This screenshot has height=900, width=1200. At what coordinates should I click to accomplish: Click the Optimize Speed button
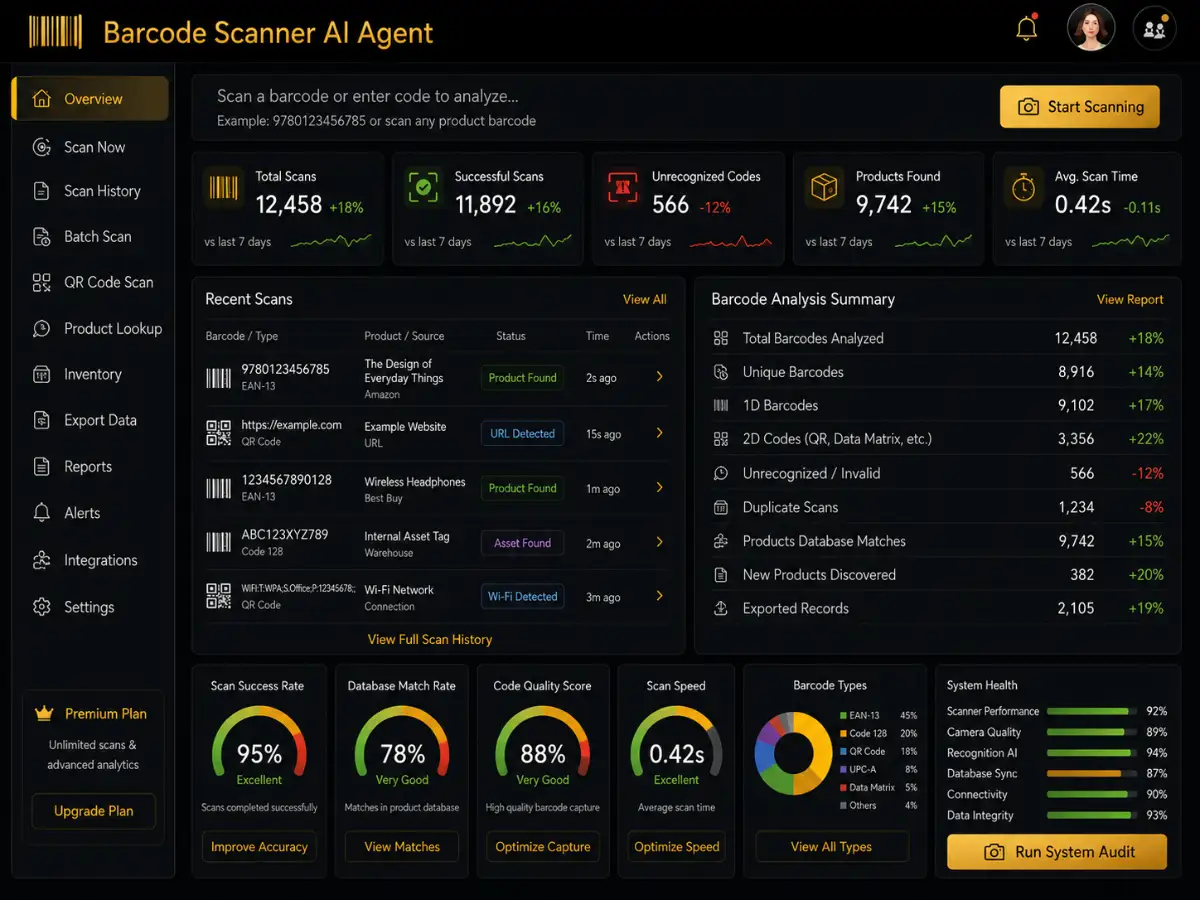click(677, 846)
